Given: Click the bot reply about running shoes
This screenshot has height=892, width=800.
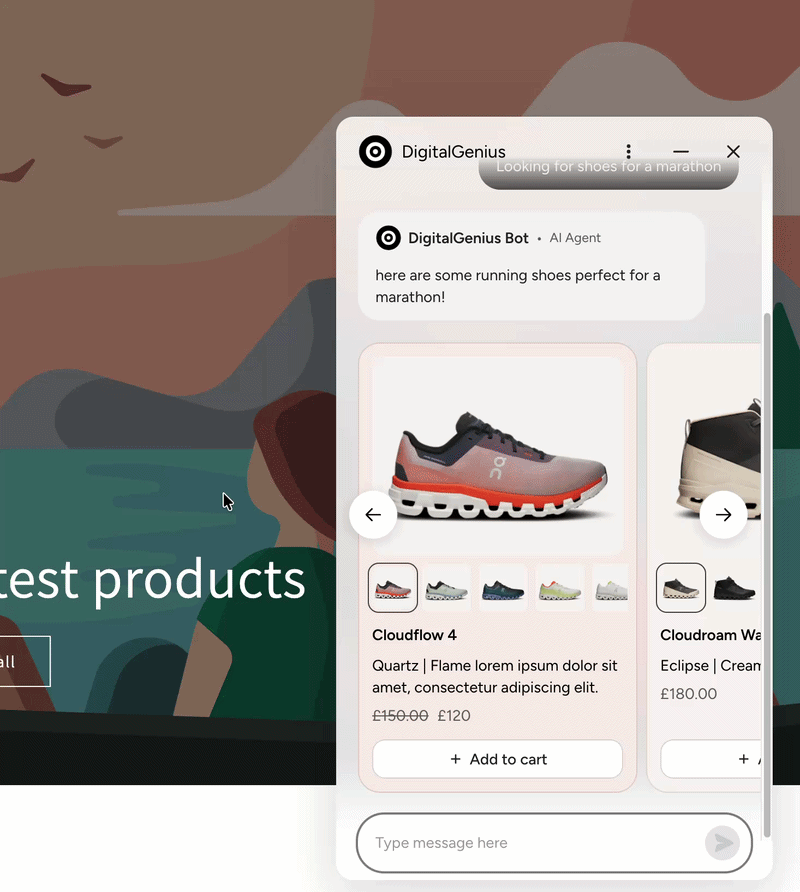Looking at the screenshot, I should 517,286.
